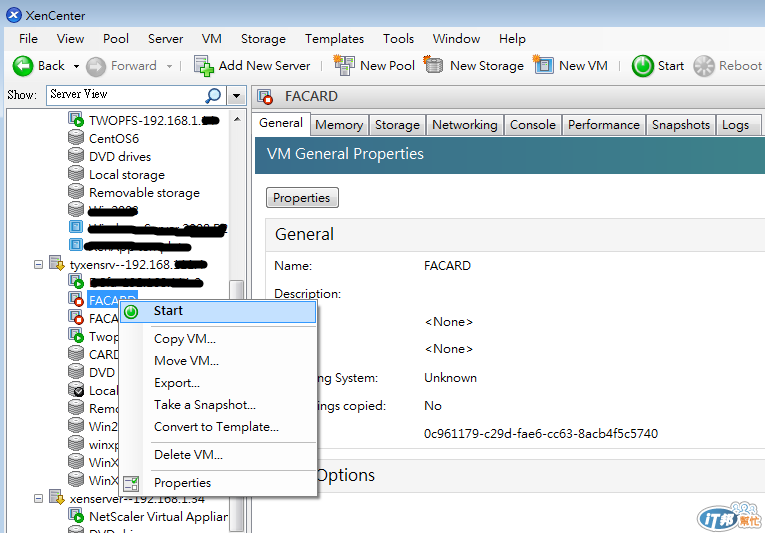This screenshot has width=766, height=538.
Task: Switch to the Performance tab
Action: click(x=604, y=125)
